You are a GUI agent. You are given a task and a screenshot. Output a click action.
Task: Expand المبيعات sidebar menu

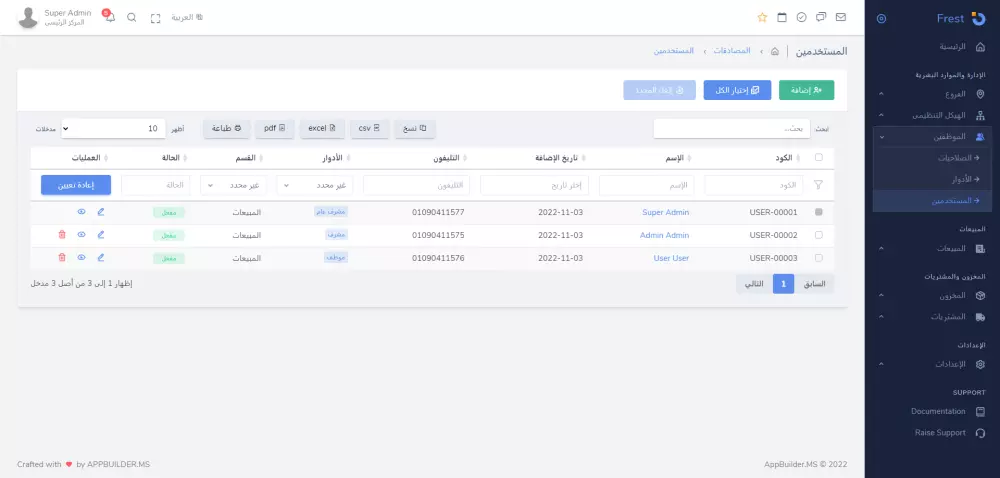(x=932, y=249)
